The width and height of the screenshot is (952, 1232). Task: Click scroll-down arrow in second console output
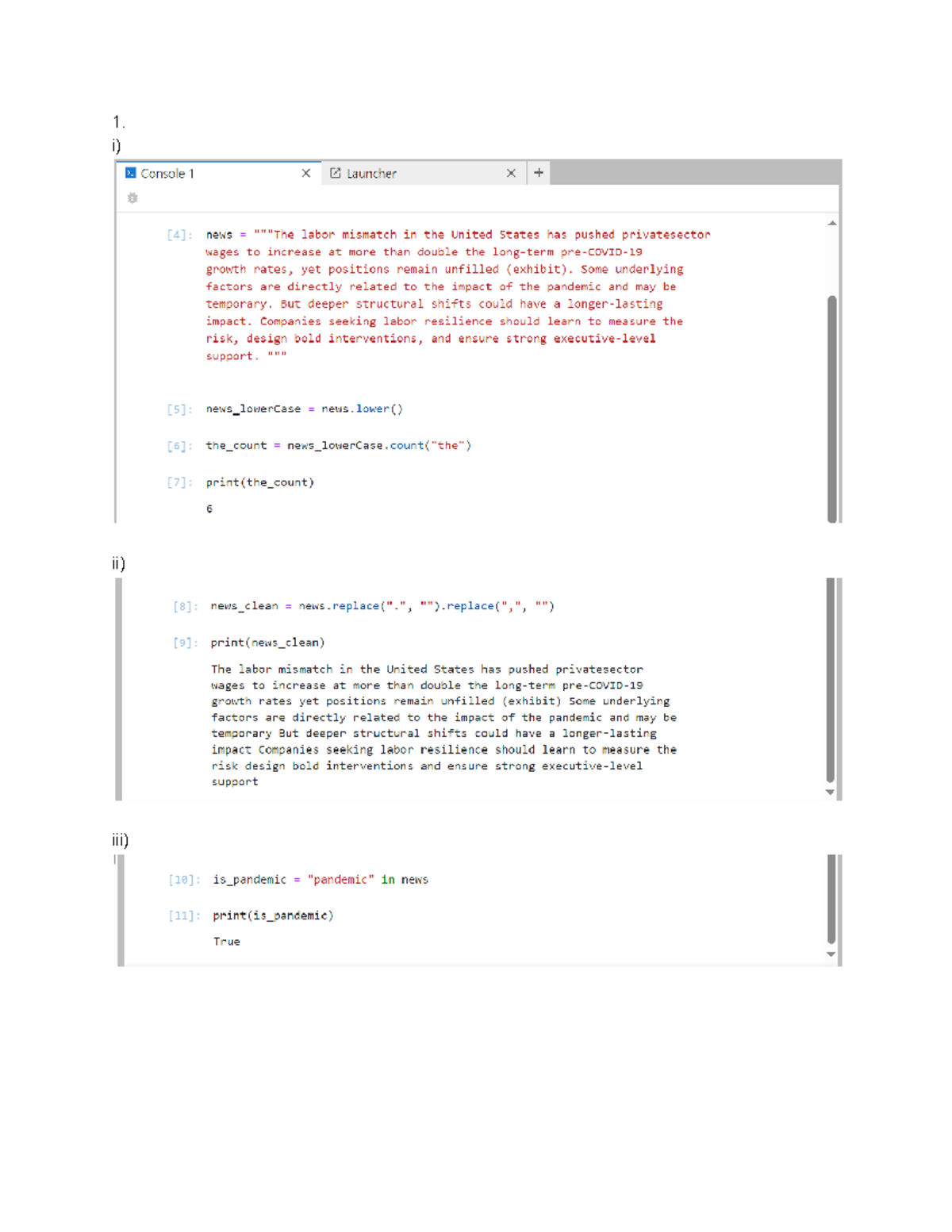pyautogui.click(x=830, y=792)
